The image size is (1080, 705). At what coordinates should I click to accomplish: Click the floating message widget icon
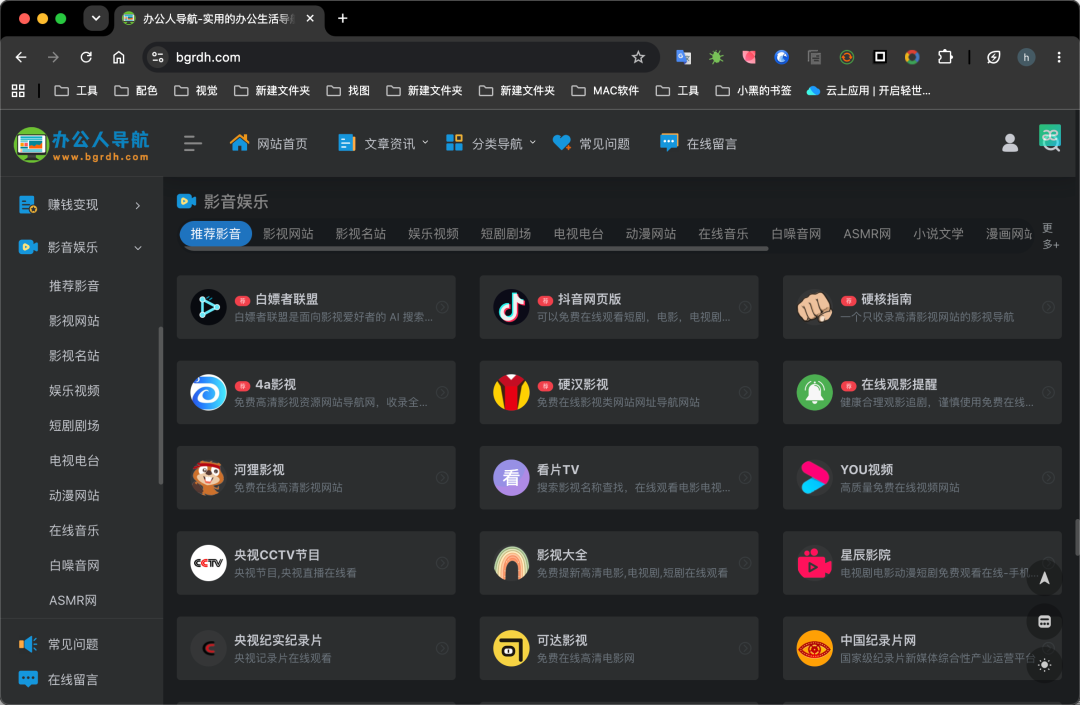[x=1044, y=622]
